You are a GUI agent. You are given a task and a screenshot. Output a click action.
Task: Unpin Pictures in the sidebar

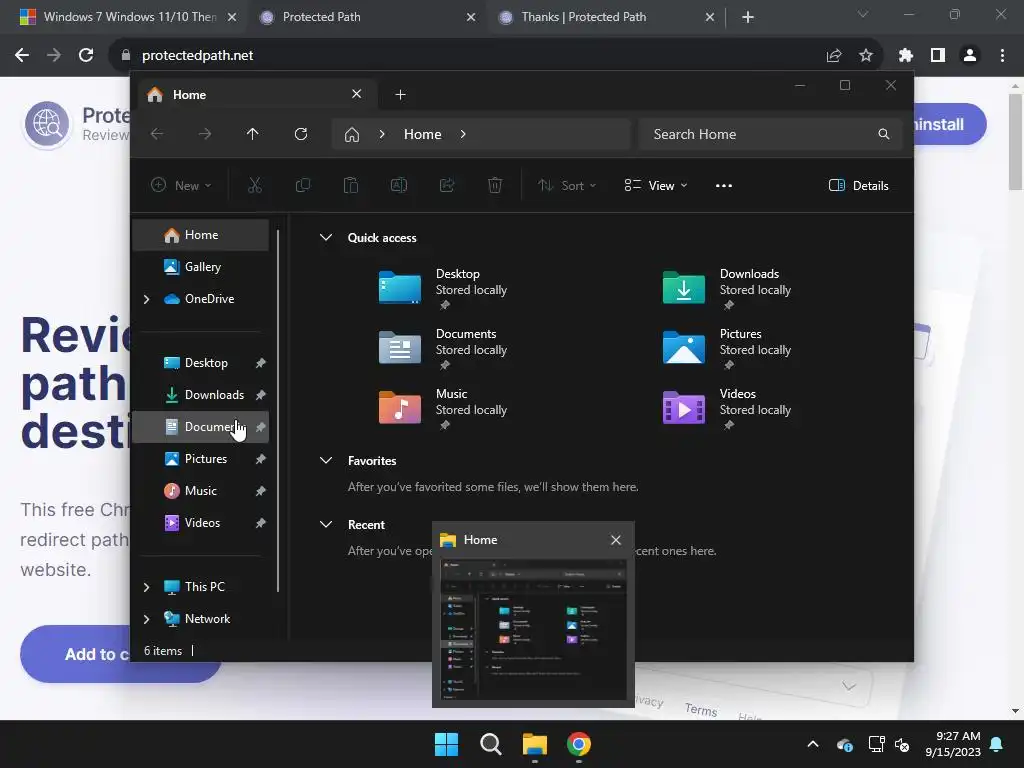(261, 459)
